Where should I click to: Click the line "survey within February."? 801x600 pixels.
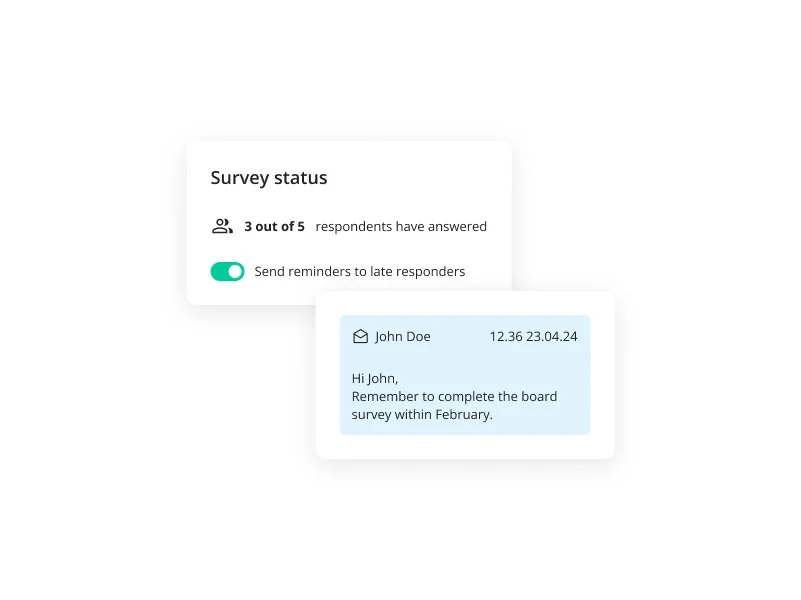(422, 414)
